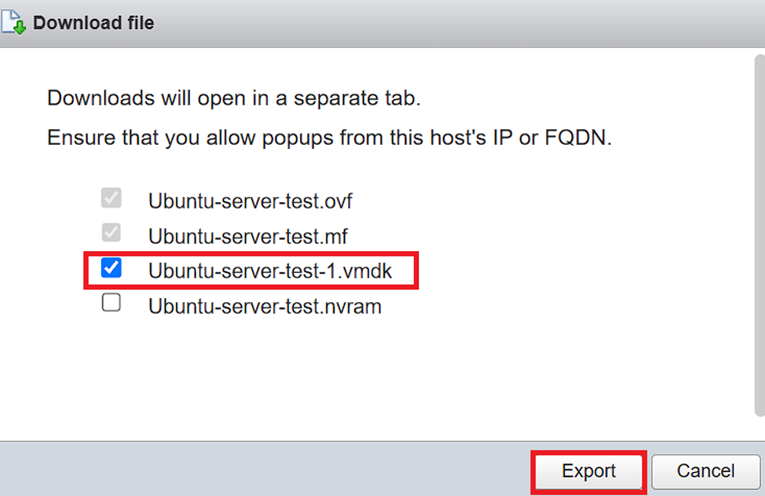Click the Ubuntu-server-test.ovf file name
The image size is (765, 496).
pos(250,200)
